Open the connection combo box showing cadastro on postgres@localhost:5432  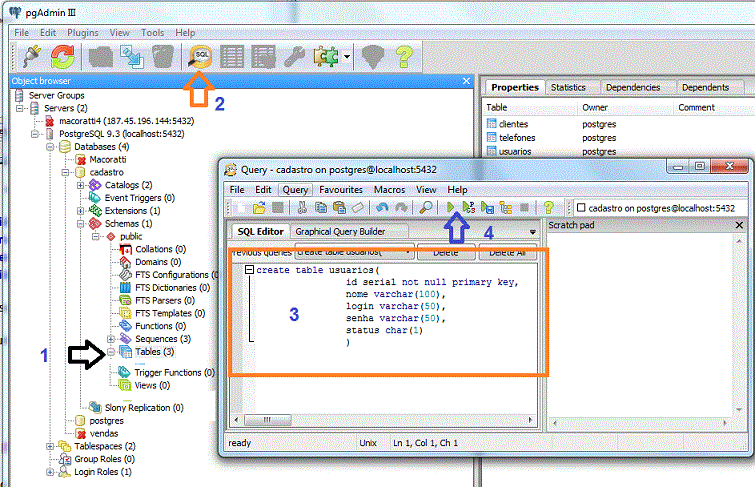point(661,208)
